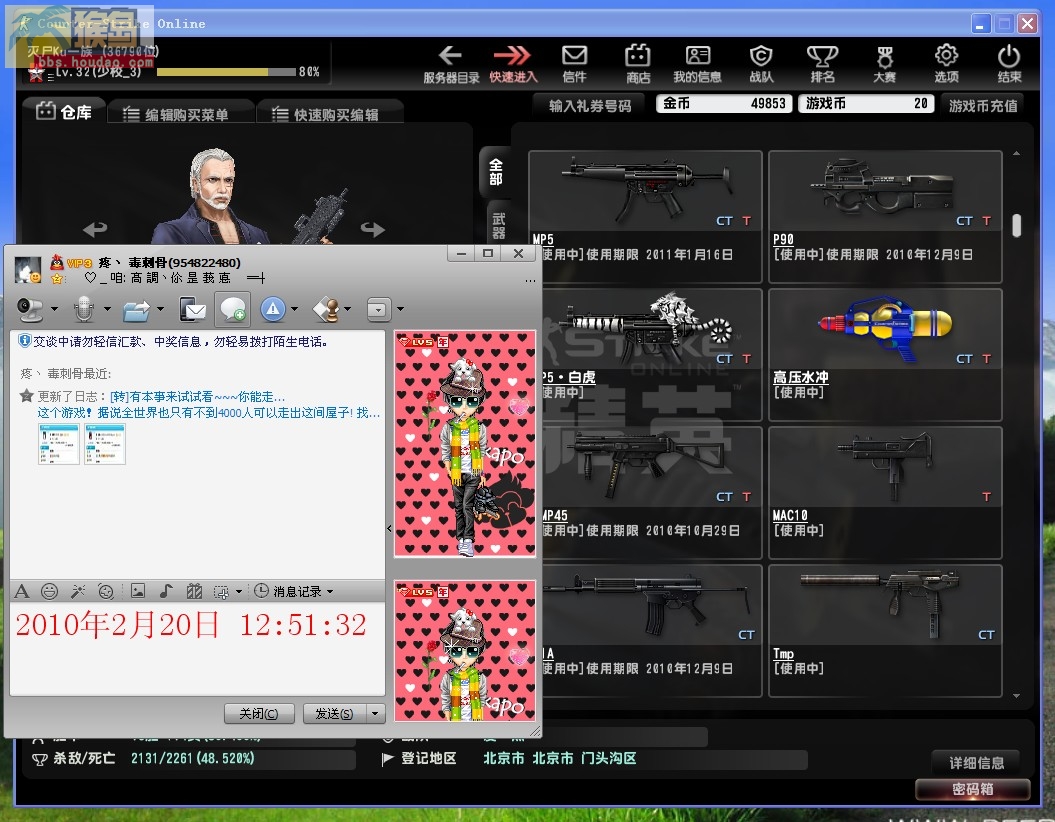The width and height of the screenshot is (1055, 822).
Task: Insert a picture with the image icon
Action: (138, 591)
